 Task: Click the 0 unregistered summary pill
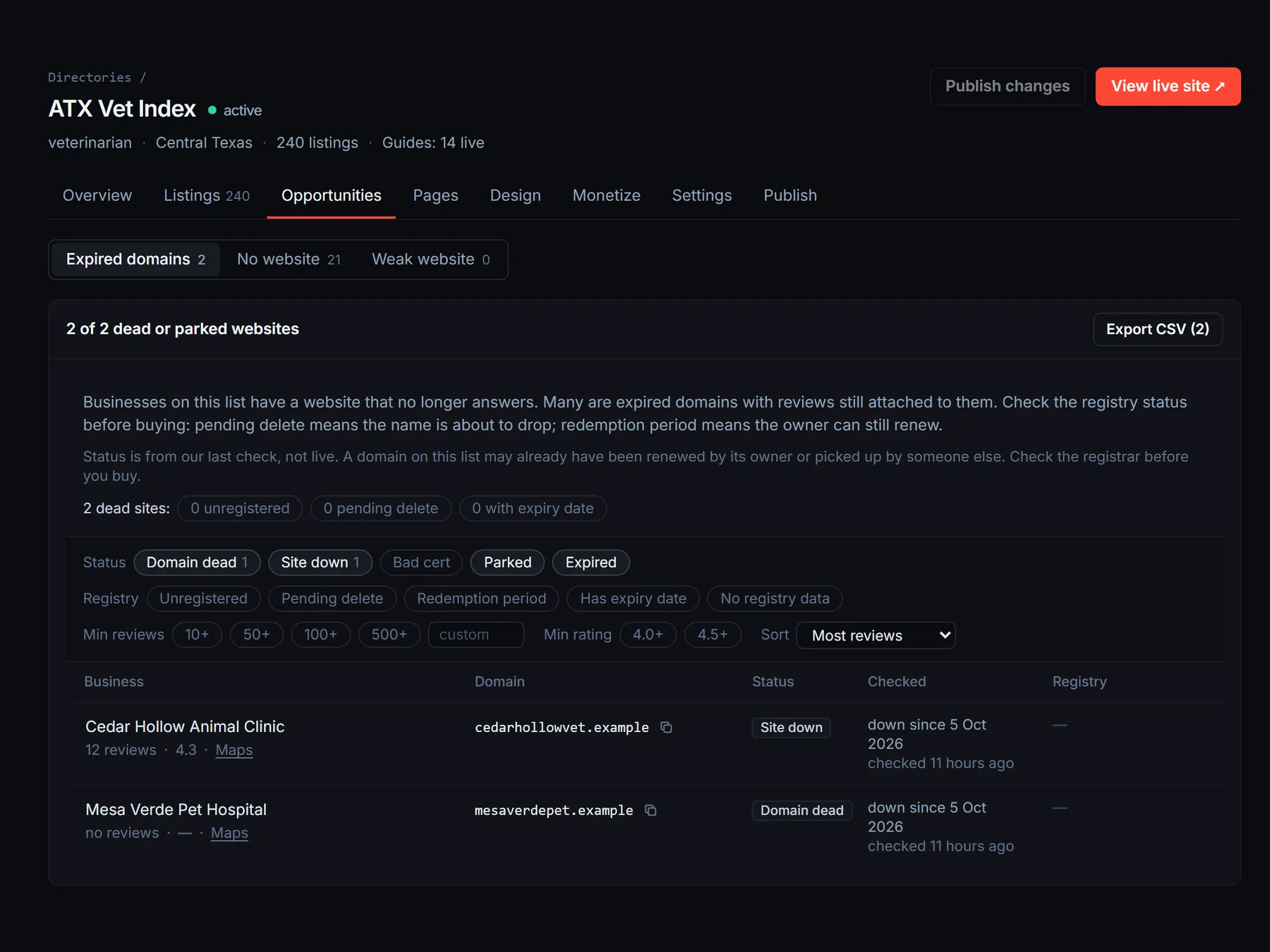pos(240,508)
